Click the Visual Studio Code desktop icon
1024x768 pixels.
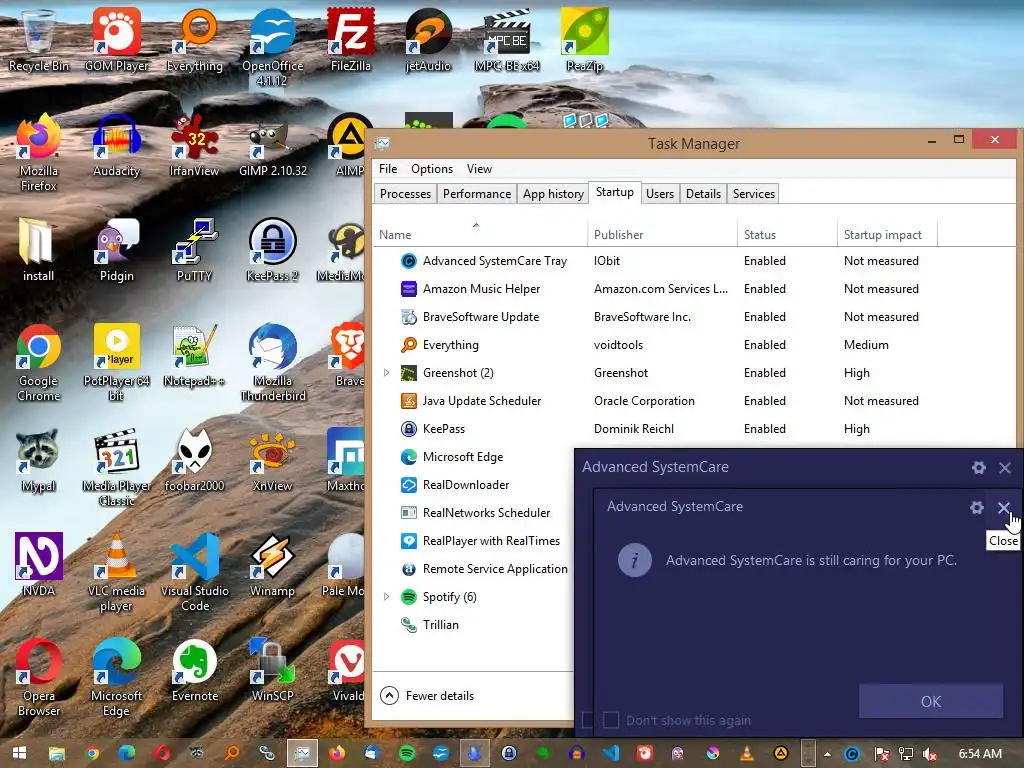coord(194,573)
